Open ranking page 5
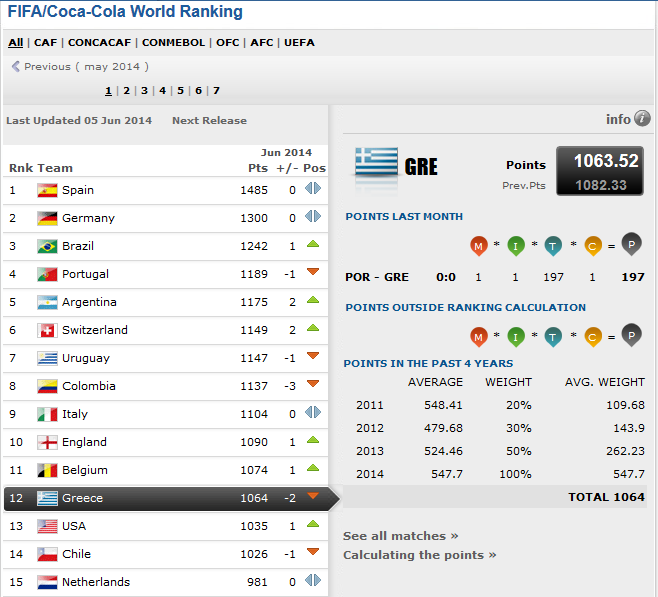 pos(180,91)
